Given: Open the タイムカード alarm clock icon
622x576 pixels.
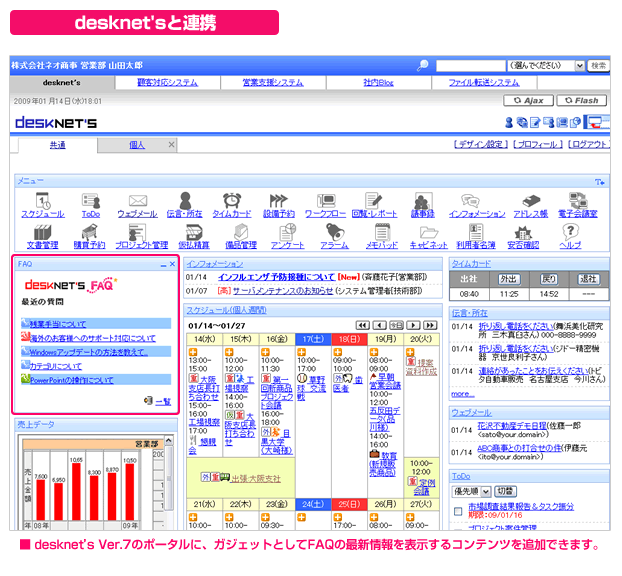Looking at the screenshot, I should pyautogui.click(x=232, y=201).
